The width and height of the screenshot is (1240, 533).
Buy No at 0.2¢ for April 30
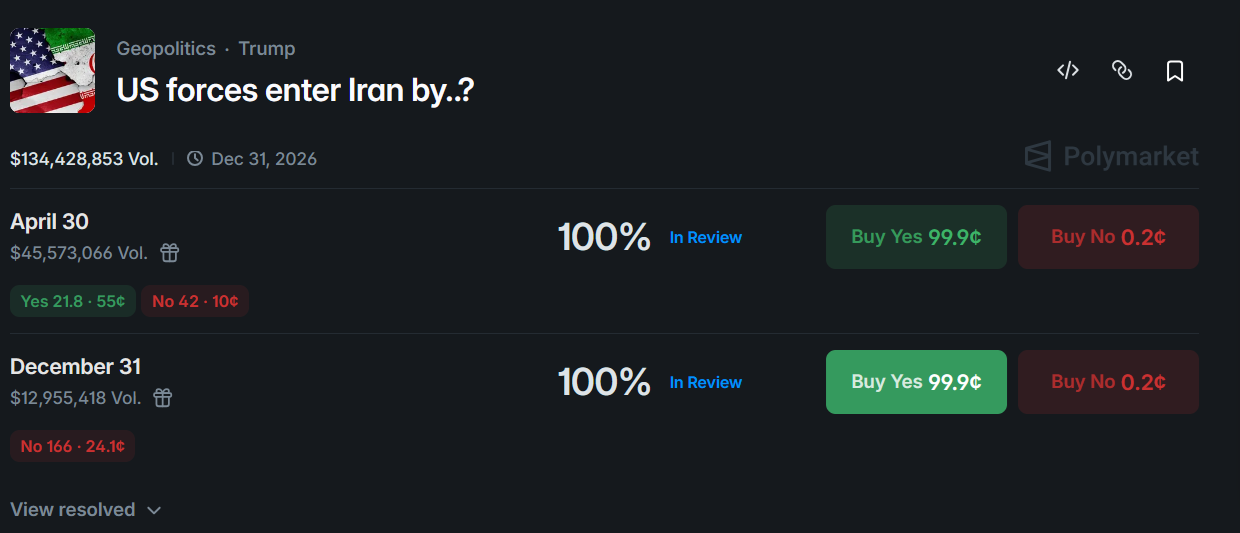point(1108,237)
